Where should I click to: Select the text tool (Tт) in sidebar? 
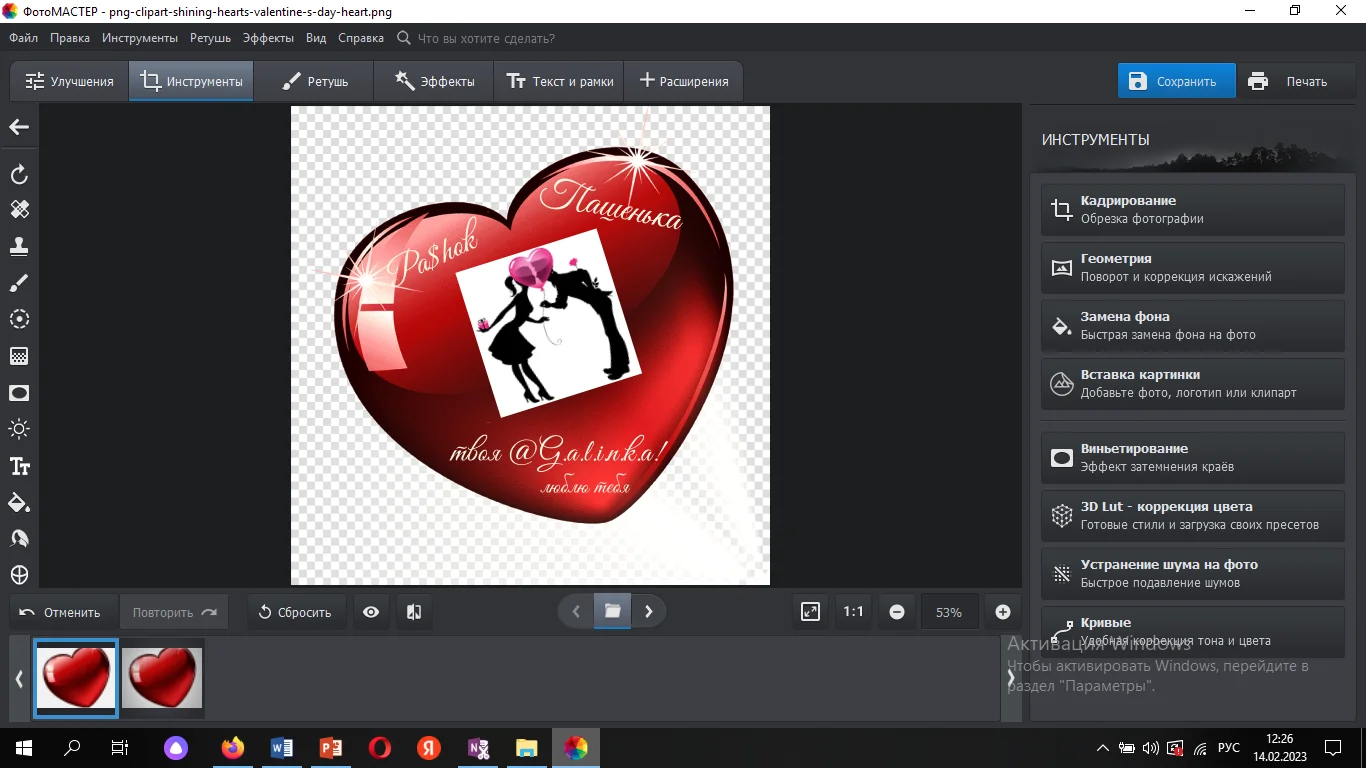[x=19, y=466]
